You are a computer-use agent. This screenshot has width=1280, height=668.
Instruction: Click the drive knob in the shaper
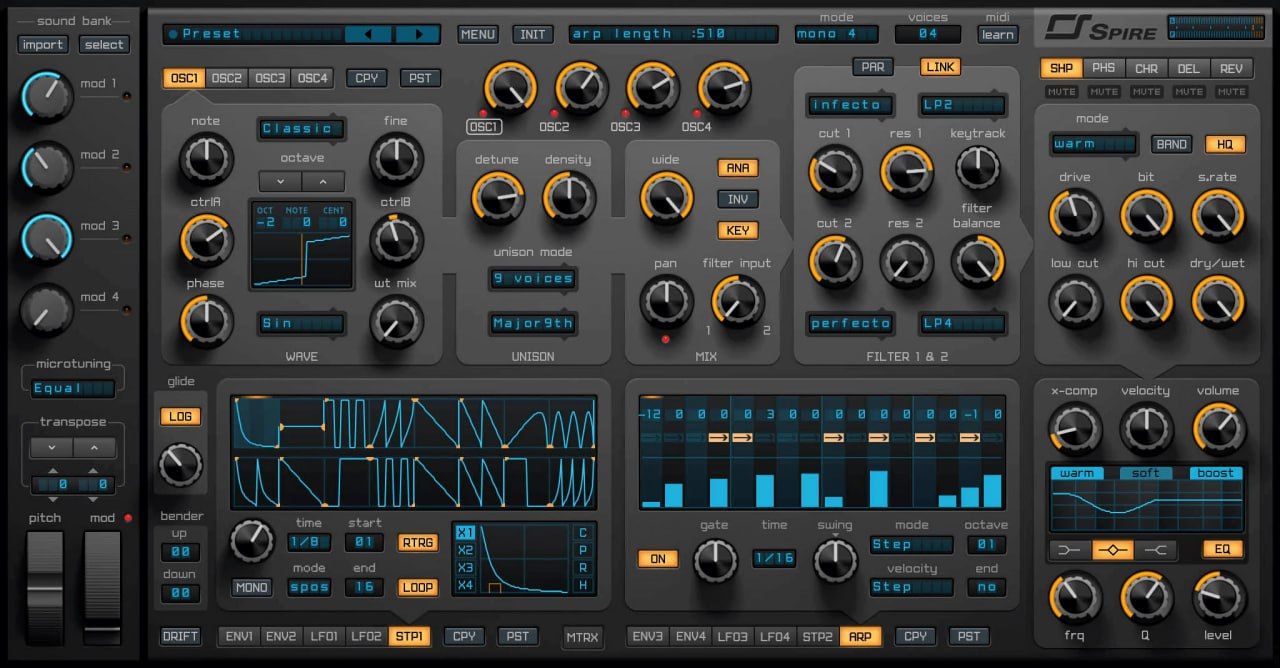tap(1075, 215)
